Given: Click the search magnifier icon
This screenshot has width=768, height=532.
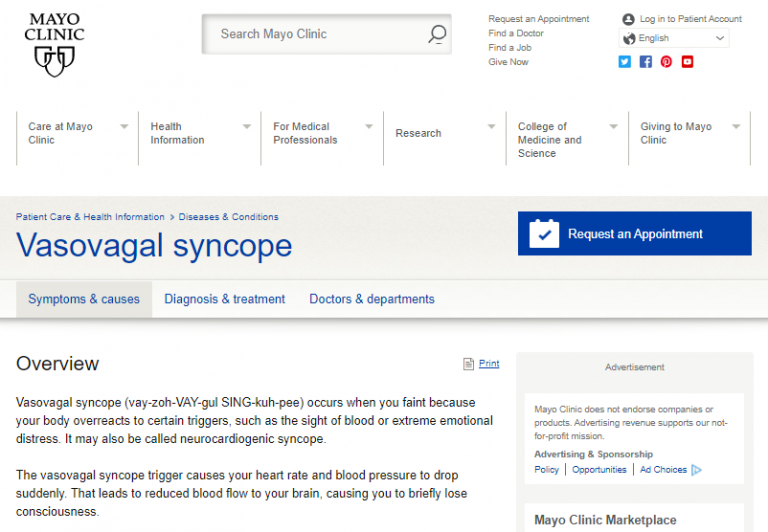Looking at the screenshot, I should [x=437, y=34].
